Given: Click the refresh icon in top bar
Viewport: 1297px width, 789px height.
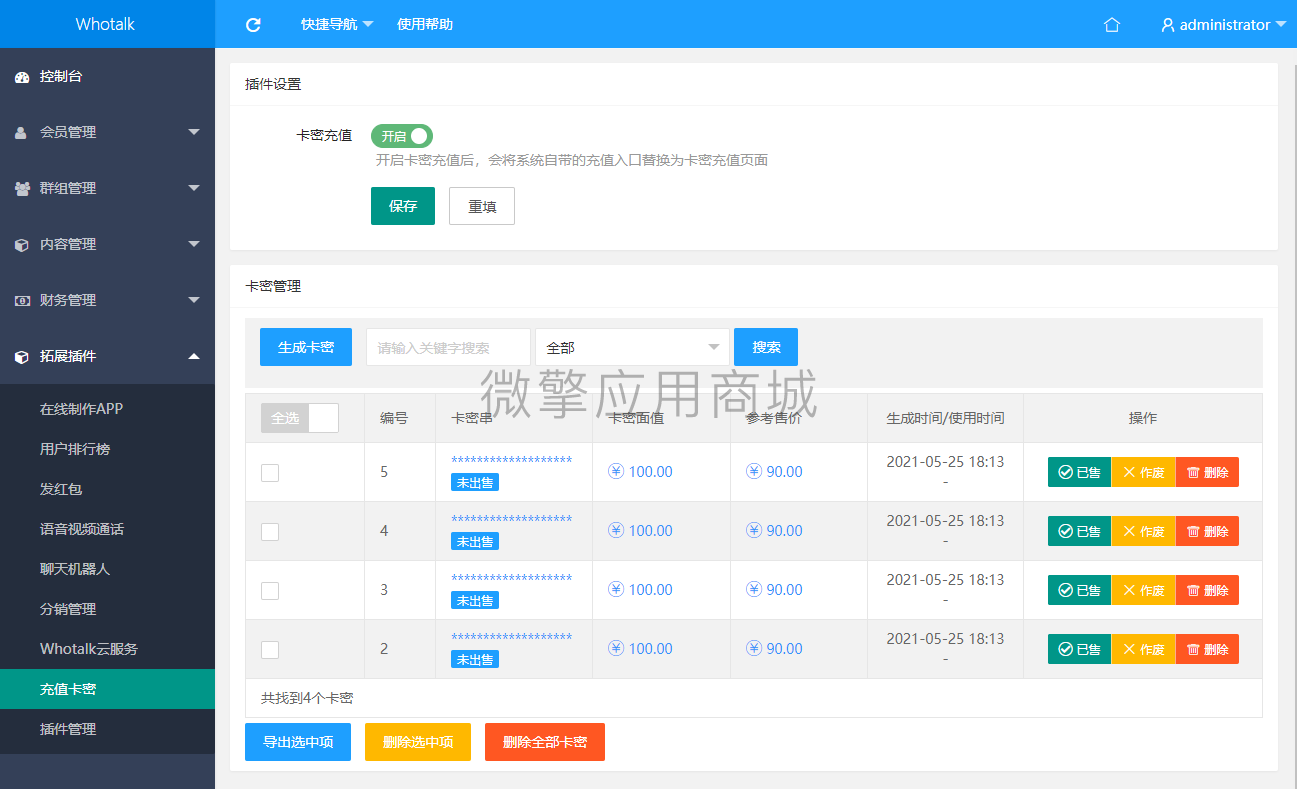Looking at the screenshot, I should point(253,25).
